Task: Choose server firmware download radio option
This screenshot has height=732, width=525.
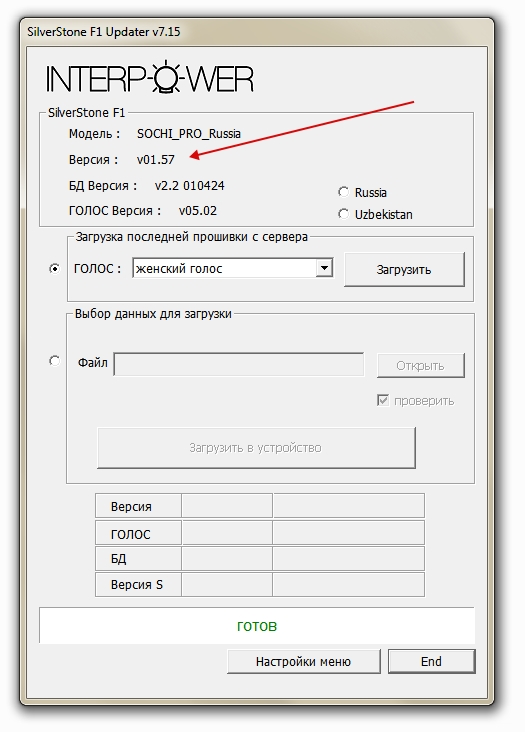Action: (x=55, y=268)
